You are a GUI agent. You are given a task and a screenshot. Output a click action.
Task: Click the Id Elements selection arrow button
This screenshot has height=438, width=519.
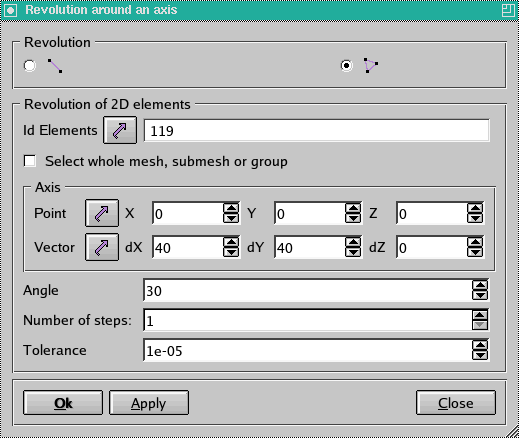click(120, 130)
